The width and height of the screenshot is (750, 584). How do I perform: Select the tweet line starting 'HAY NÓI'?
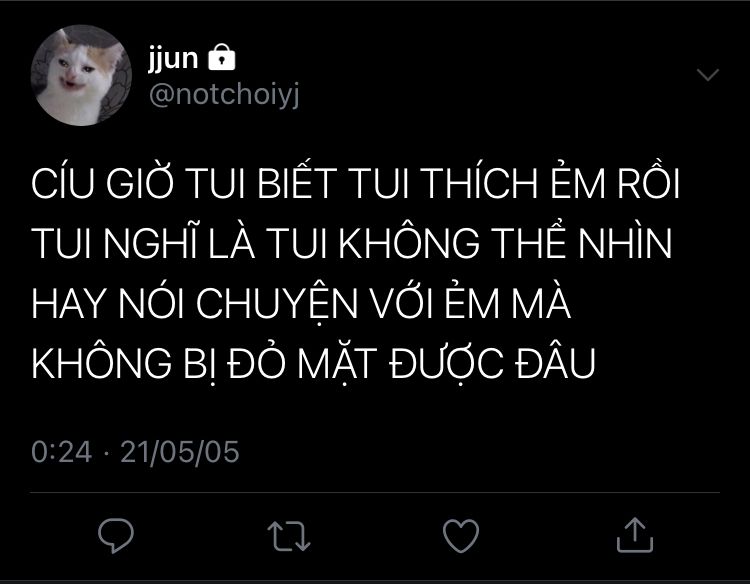[x=301, y=302]
